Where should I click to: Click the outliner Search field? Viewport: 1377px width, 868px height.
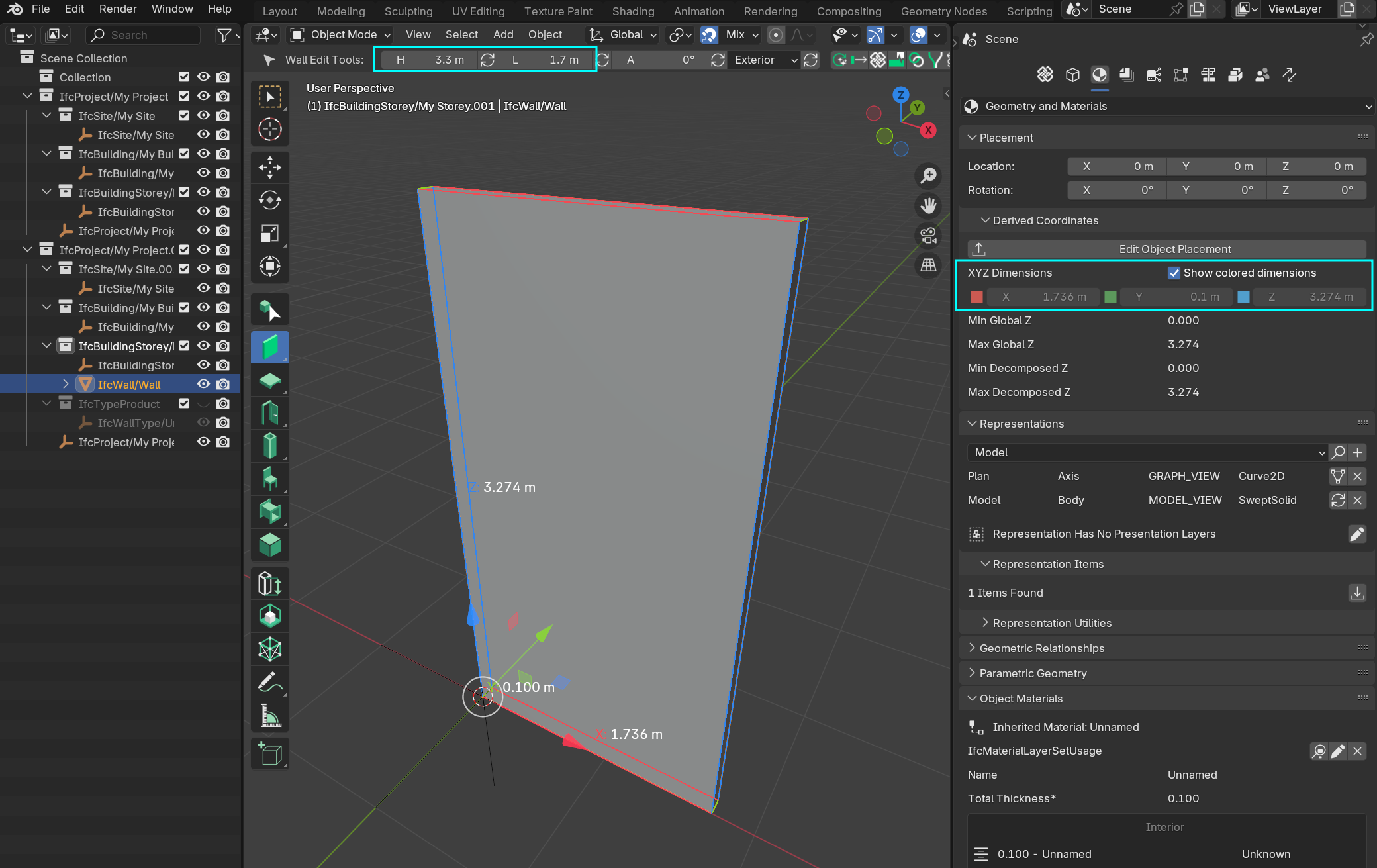point(143,35)
